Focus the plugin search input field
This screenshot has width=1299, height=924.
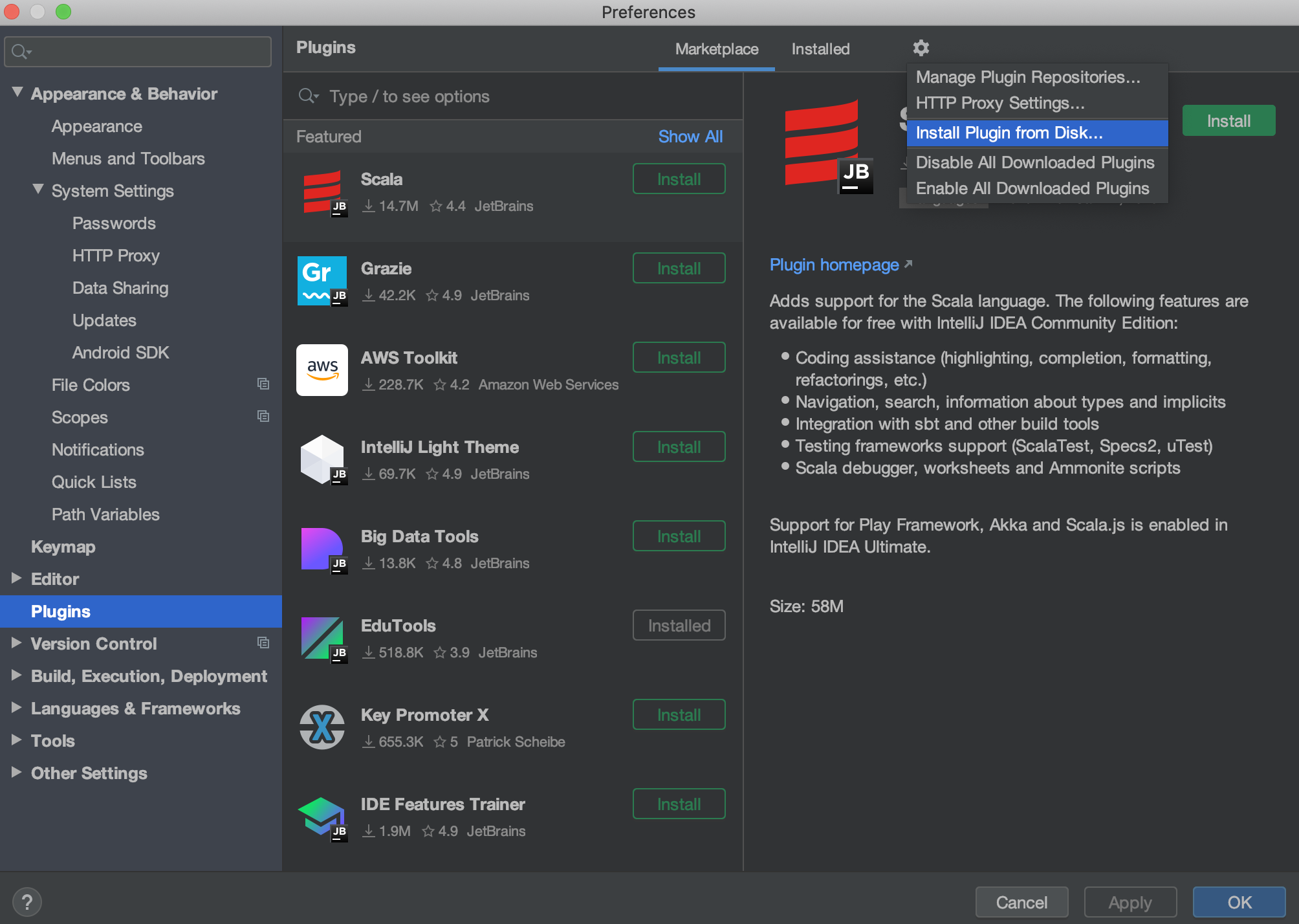[x=512, y=96]
